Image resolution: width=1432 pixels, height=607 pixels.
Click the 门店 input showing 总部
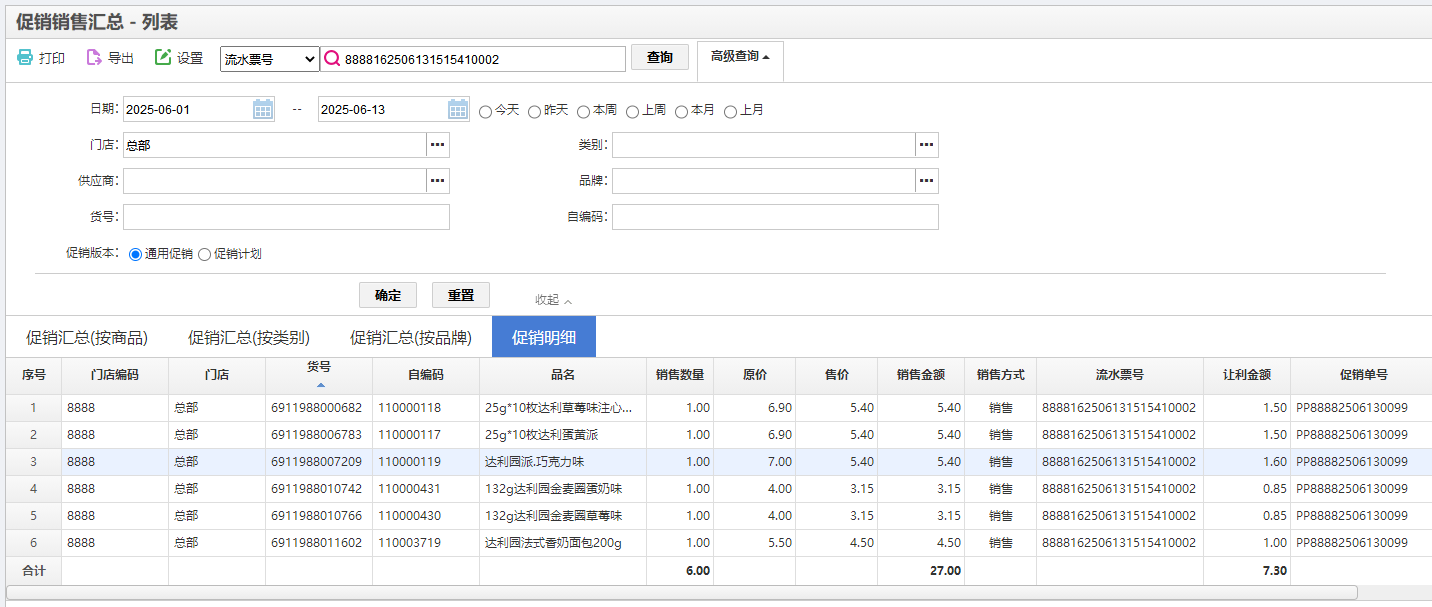(275, 145)
